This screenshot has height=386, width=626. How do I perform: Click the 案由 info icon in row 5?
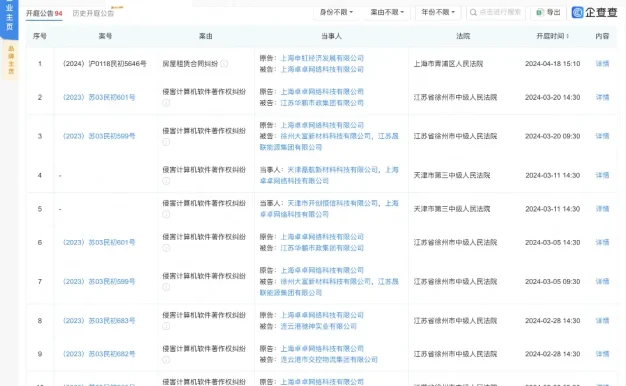(x=166, y=215)
